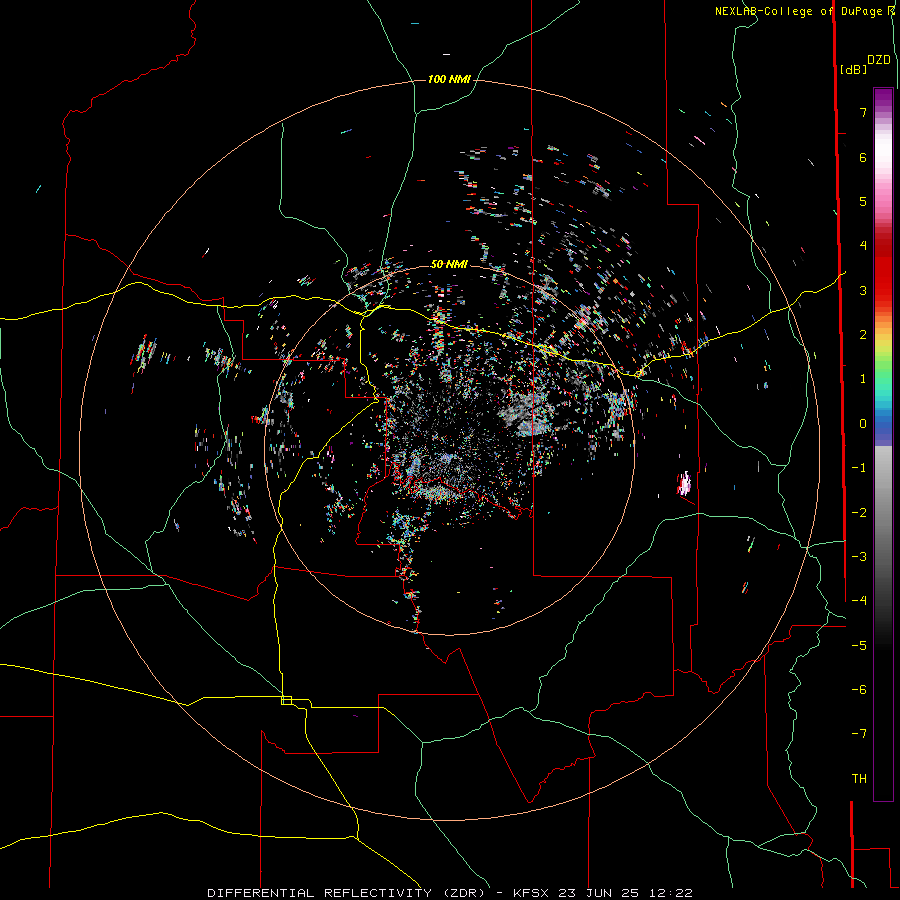The image size is (900, 900).
Task: Click the 3 label on the color scale
Action: coord(863,290)
